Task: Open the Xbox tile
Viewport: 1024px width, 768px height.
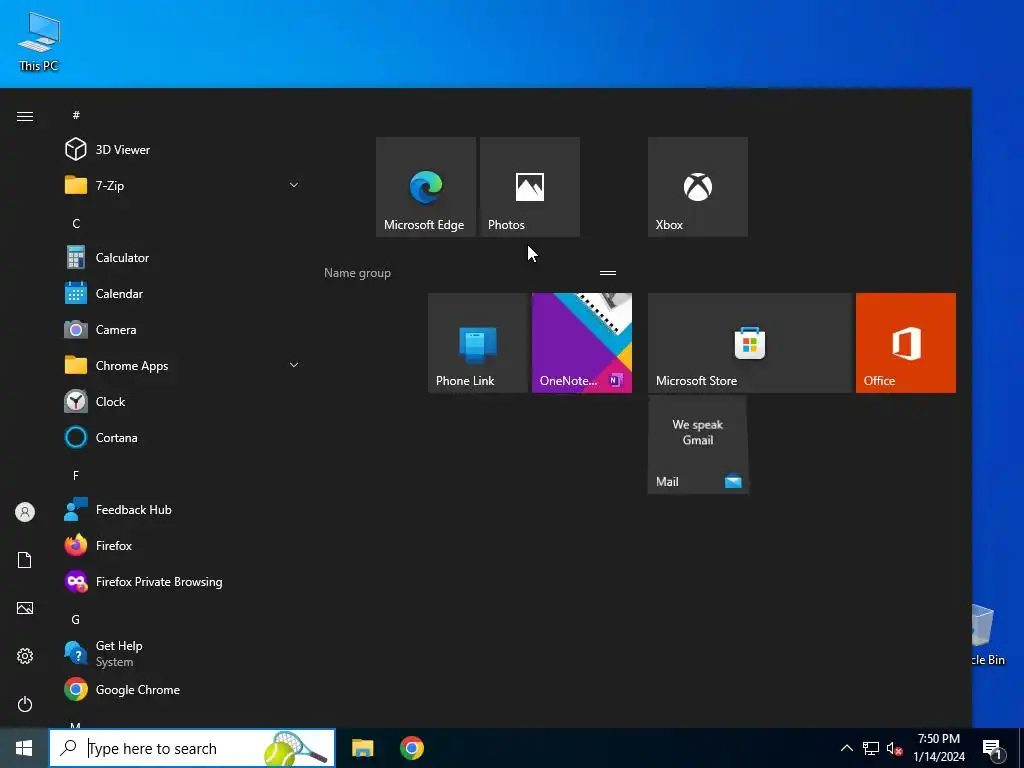Action: [x=697, y=187]
